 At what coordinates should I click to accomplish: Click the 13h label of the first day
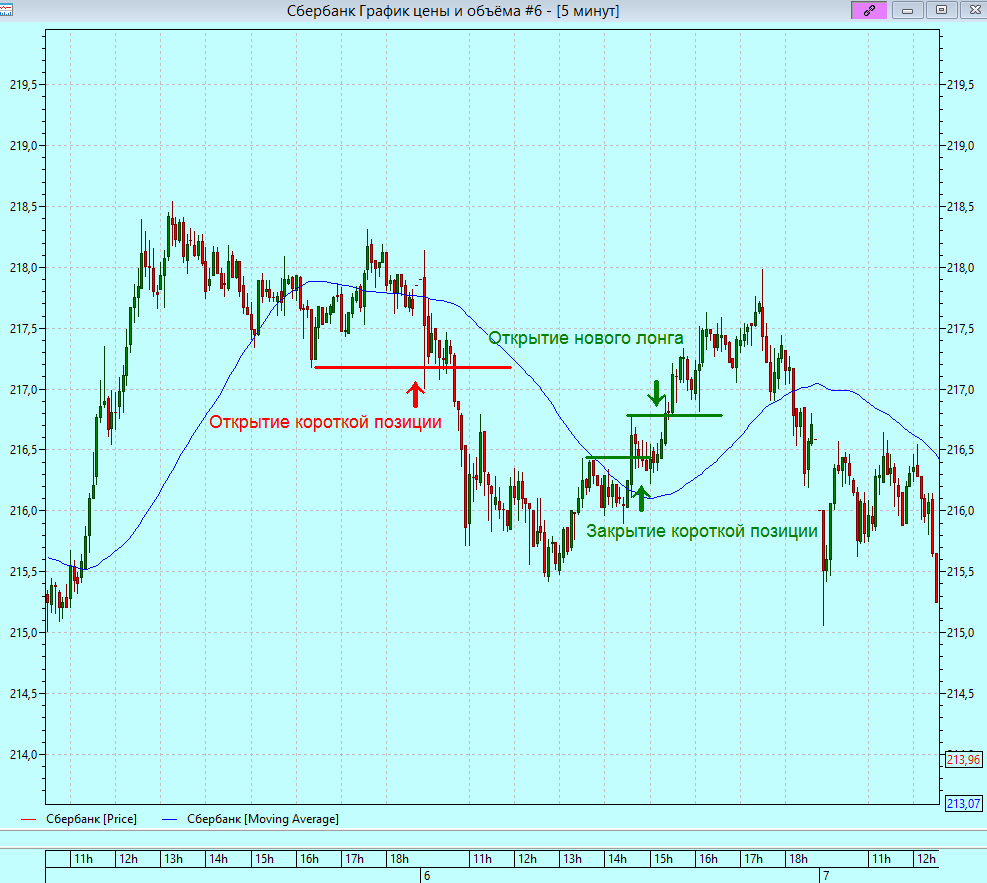[173, 859]
